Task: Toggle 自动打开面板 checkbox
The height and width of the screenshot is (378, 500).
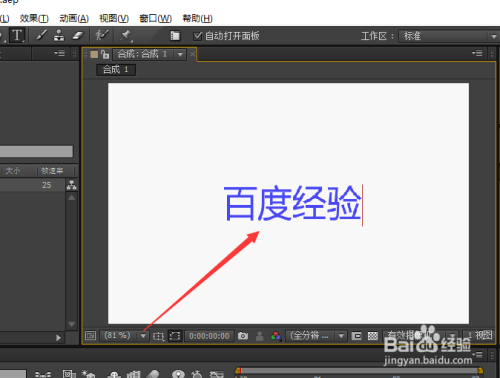Action: [198, 36]
